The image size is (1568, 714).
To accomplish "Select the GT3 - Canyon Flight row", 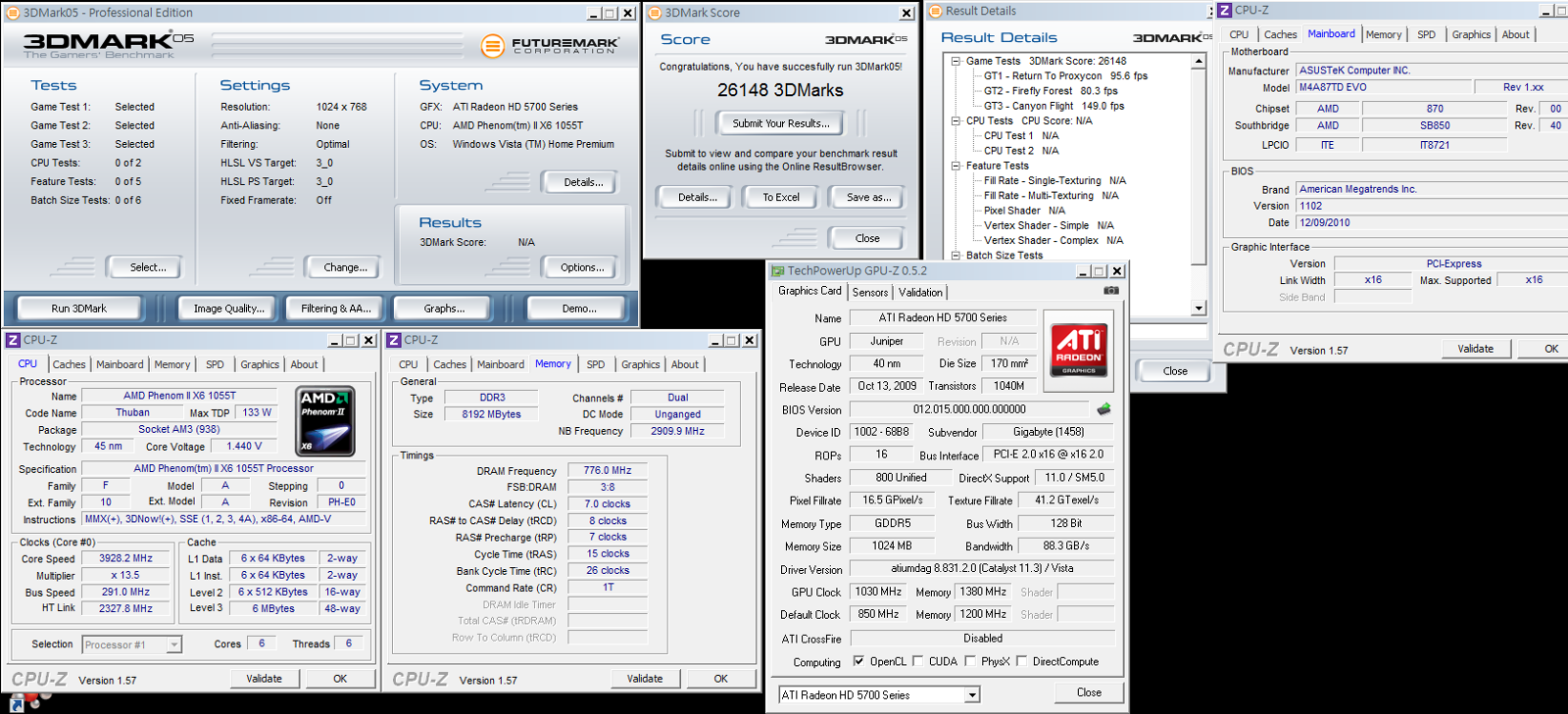I will pos(1053,106).
